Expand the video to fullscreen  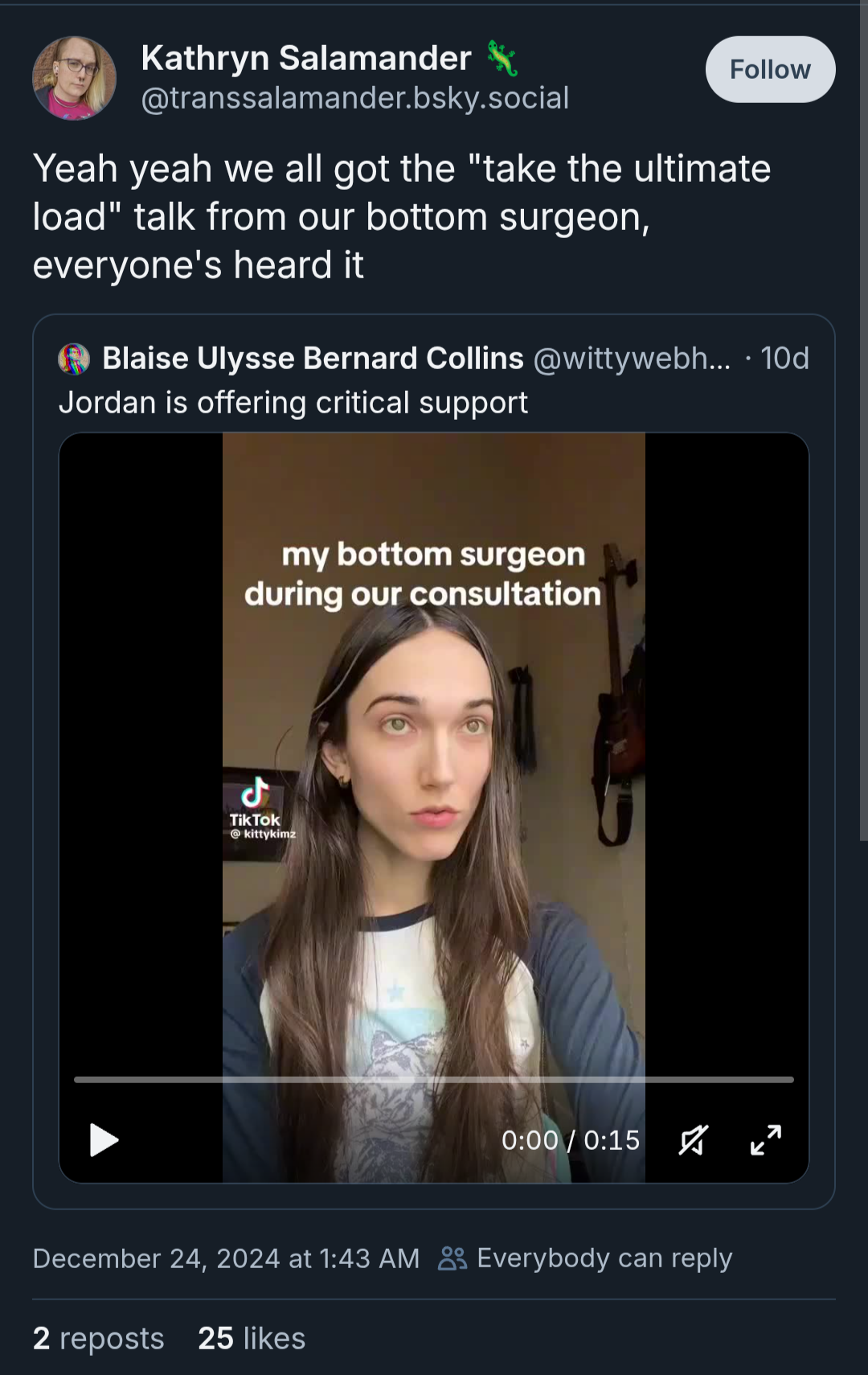coord(766,1139)
